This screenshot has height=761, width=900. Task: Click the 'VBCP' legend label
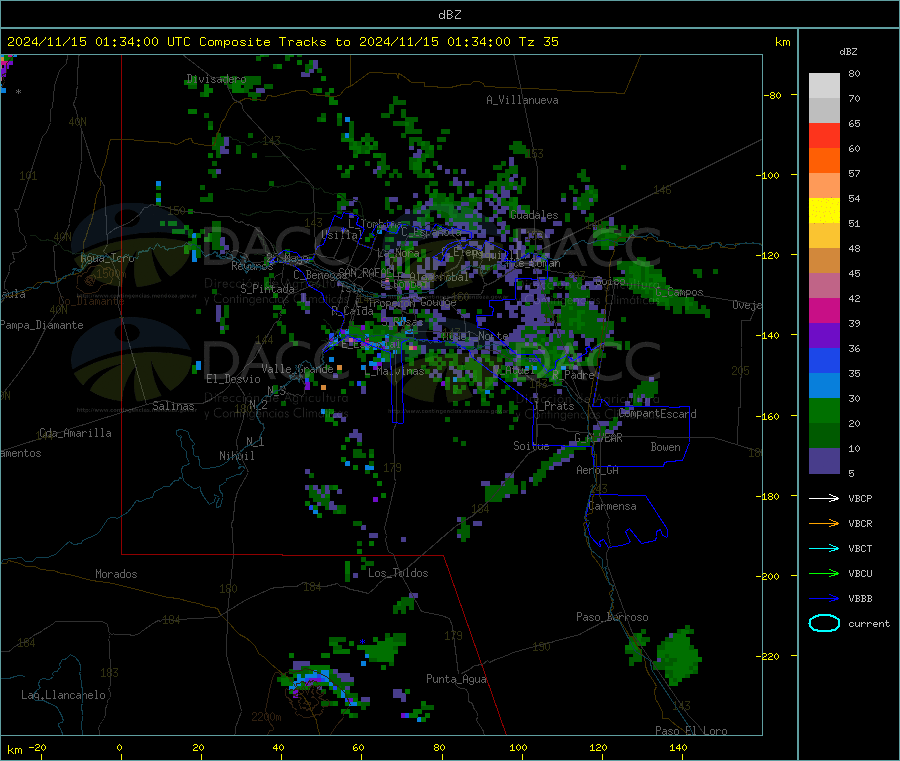tap(860, 498)
